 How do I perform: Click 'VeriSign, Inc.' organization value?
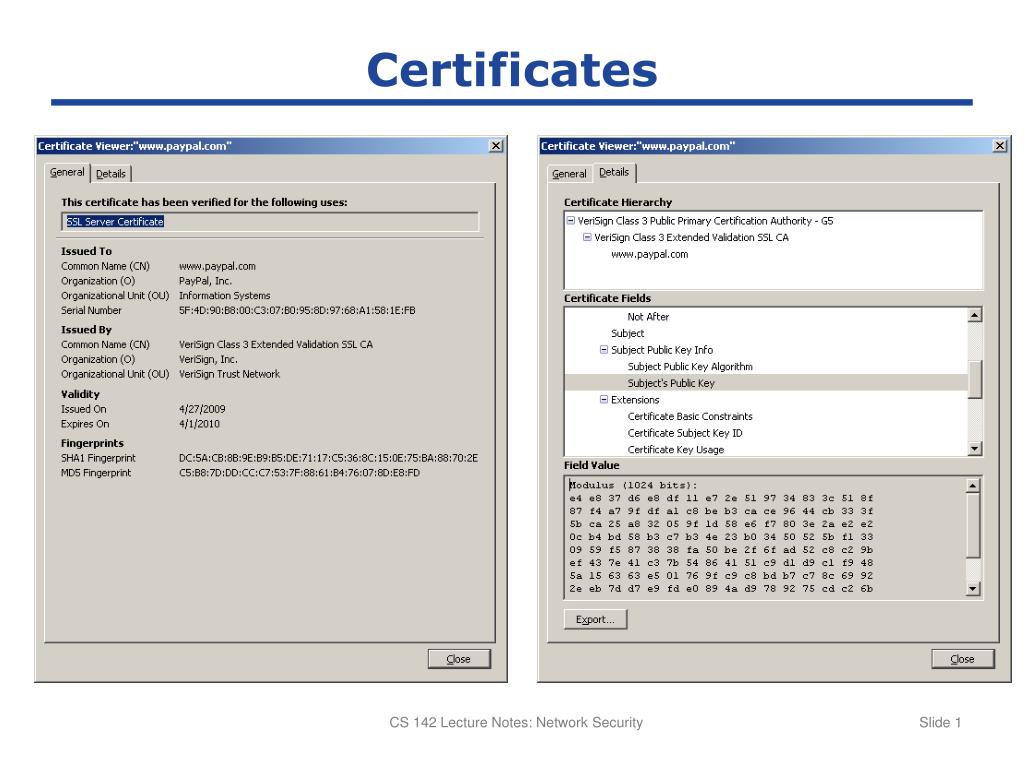point(208,359)
